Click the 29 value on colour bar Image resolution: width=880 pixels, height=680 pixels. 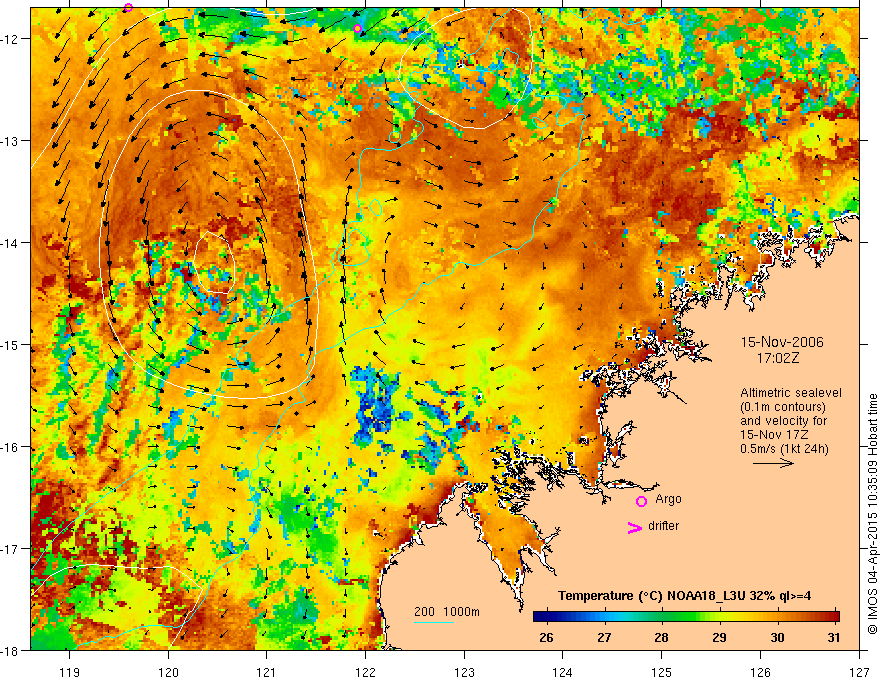[x=719, y=637]
